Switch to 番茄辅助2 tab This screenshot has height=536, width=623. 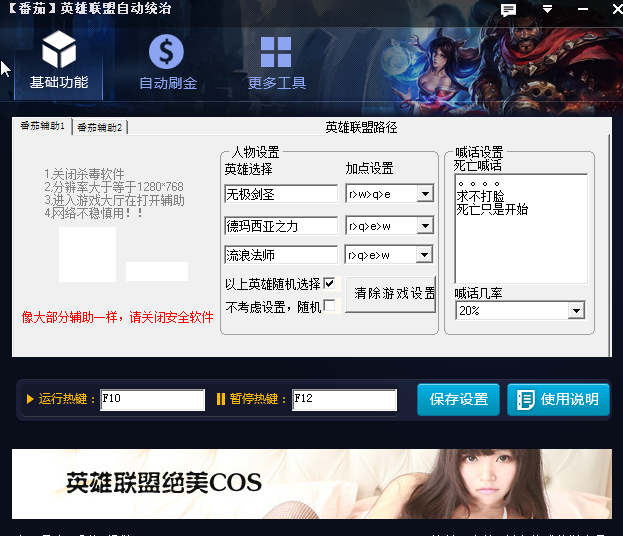[x=99, y=128]
